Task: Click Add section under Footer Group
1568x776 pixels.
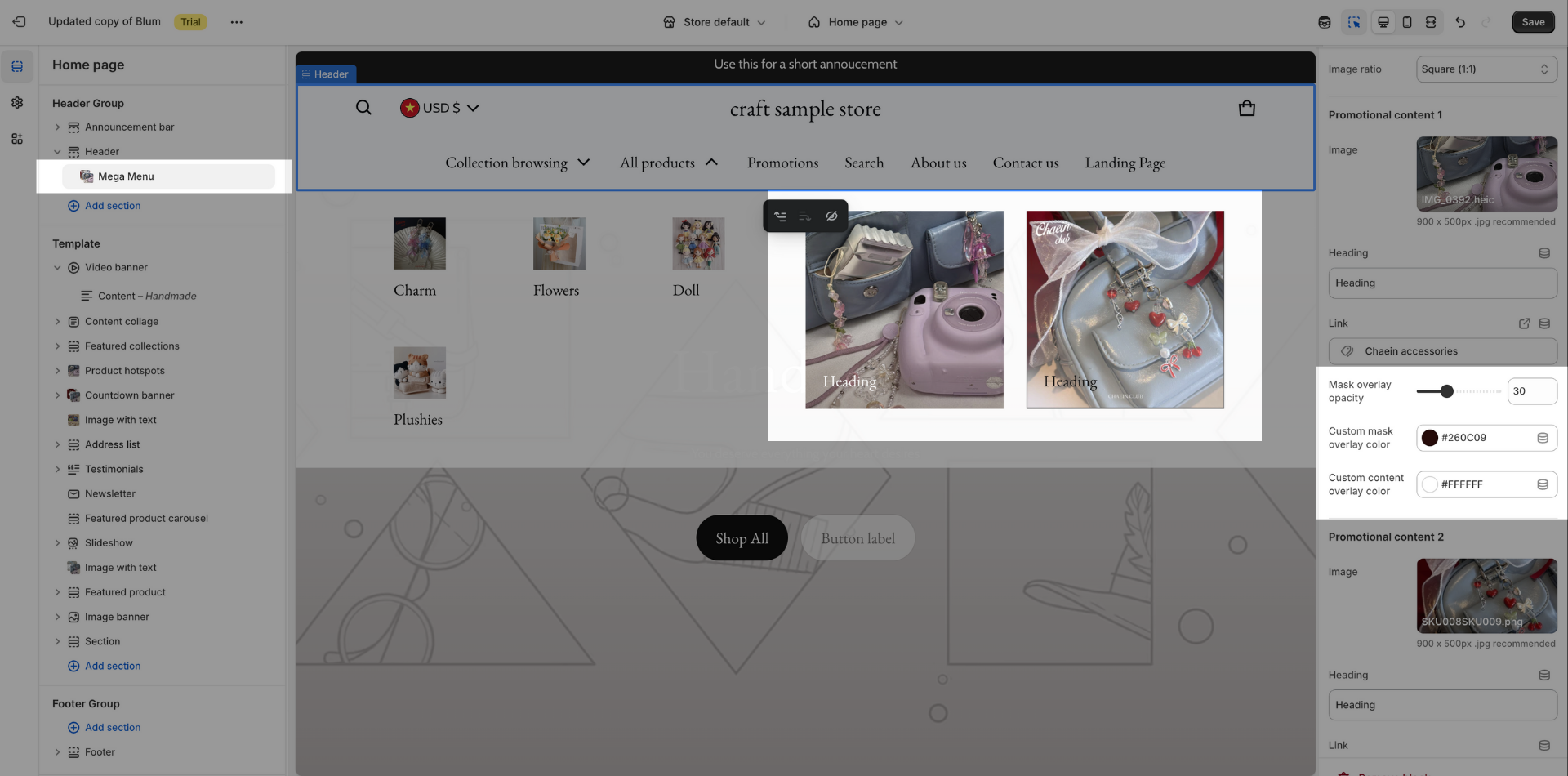Action: pos(105,728)
